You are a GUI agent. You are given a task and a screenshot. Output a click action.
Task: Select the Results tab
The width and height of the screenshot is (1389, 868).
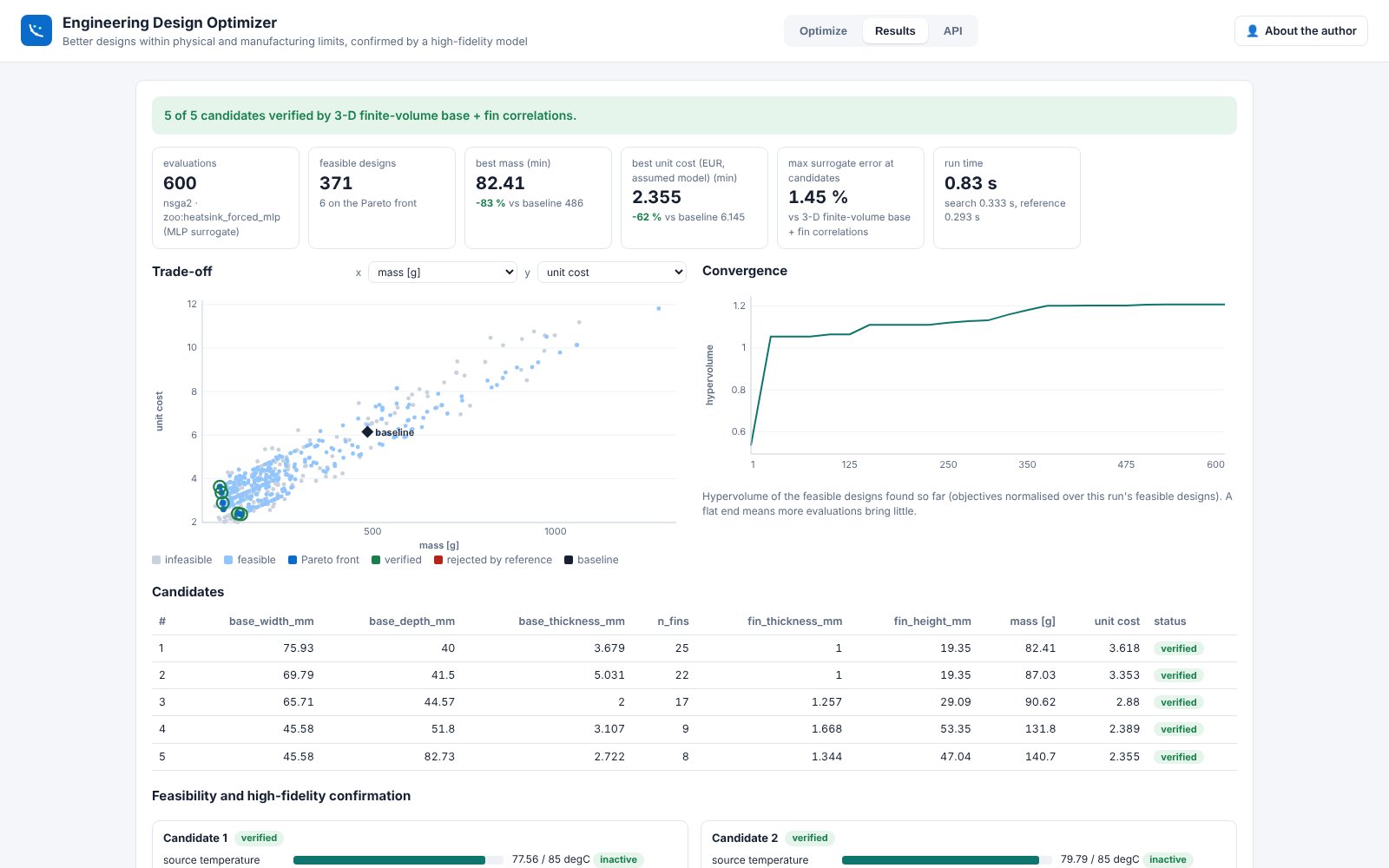pyautogui.click(x=895, y=31)
